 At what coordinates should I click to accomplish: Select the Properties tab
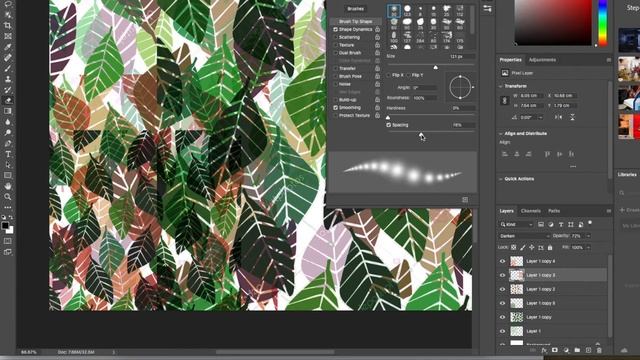pos(511,60)
